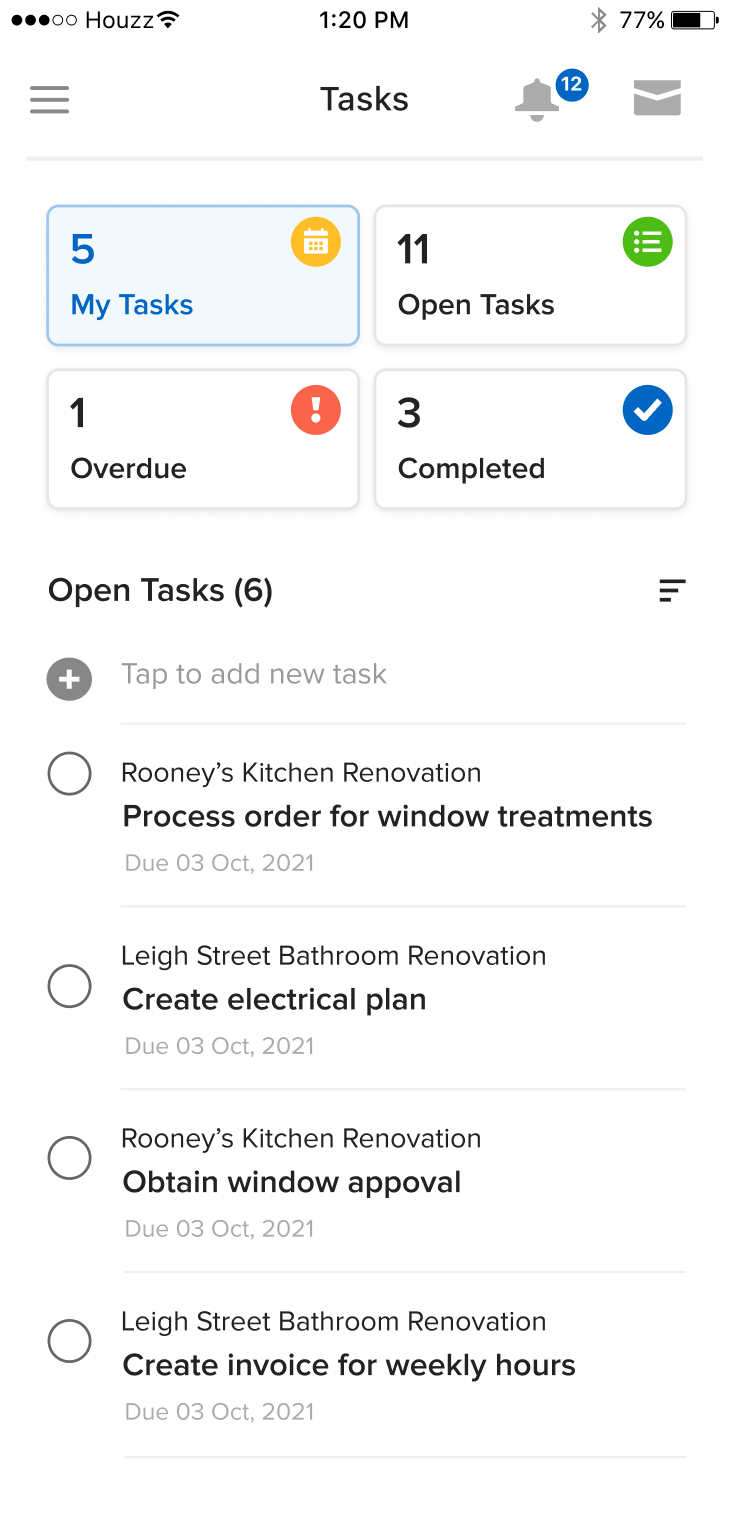
Task: Tap the red exclamation Overdue icon
Action: (x=316, y=410)
